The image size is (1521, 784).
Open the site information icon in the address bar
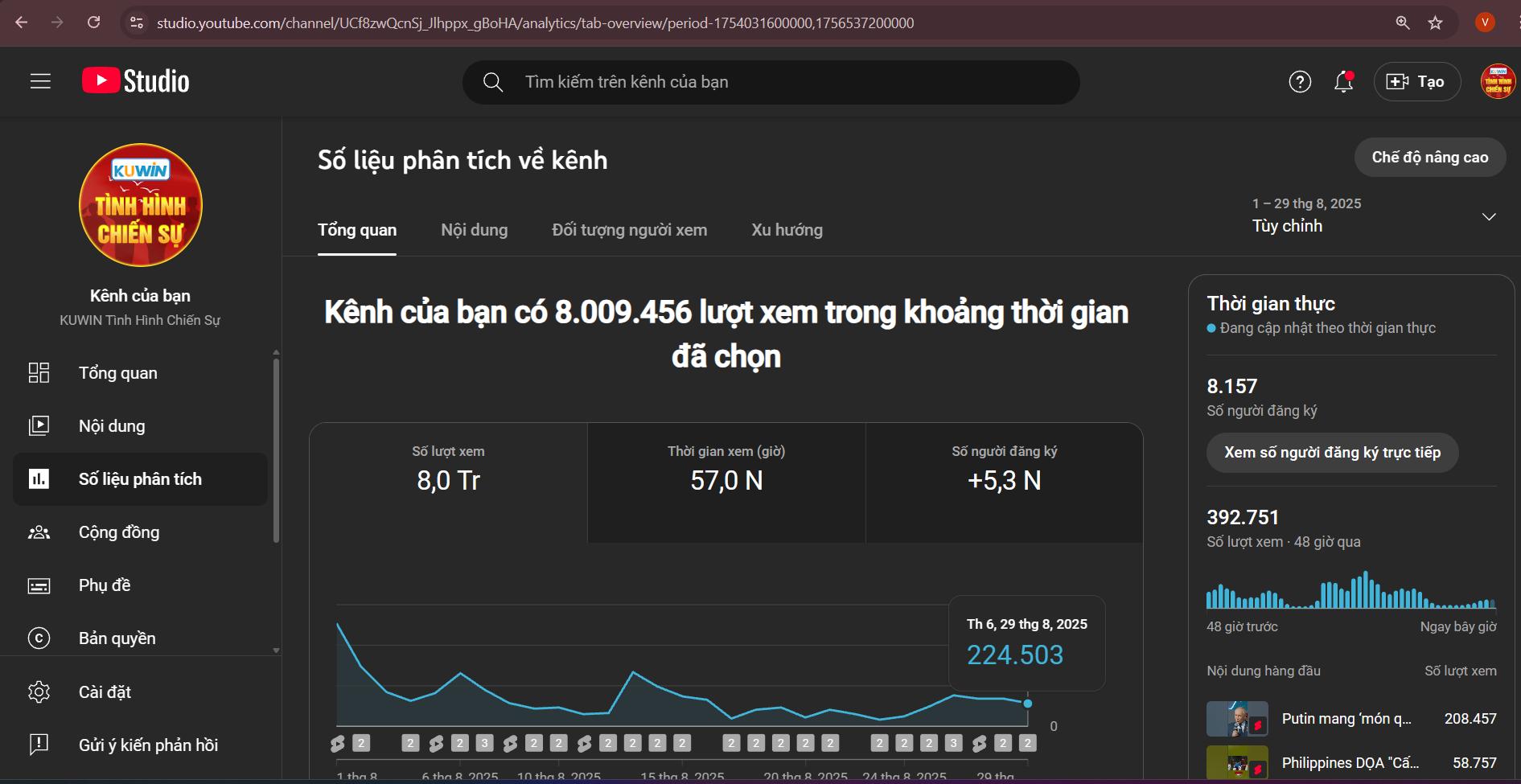pos(137,23)
